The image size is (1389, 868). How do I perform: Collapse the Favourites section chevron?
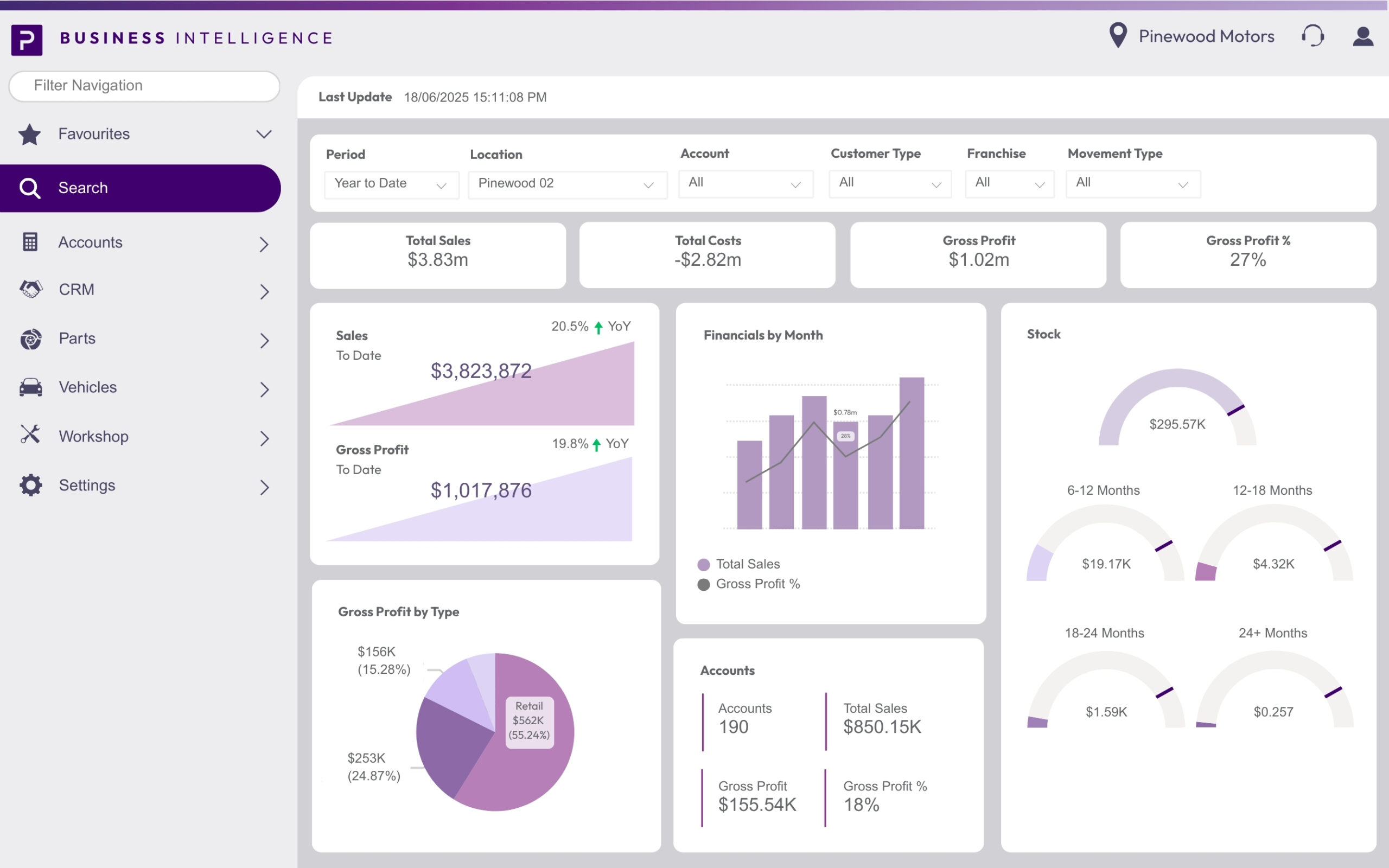pos(264,135)
